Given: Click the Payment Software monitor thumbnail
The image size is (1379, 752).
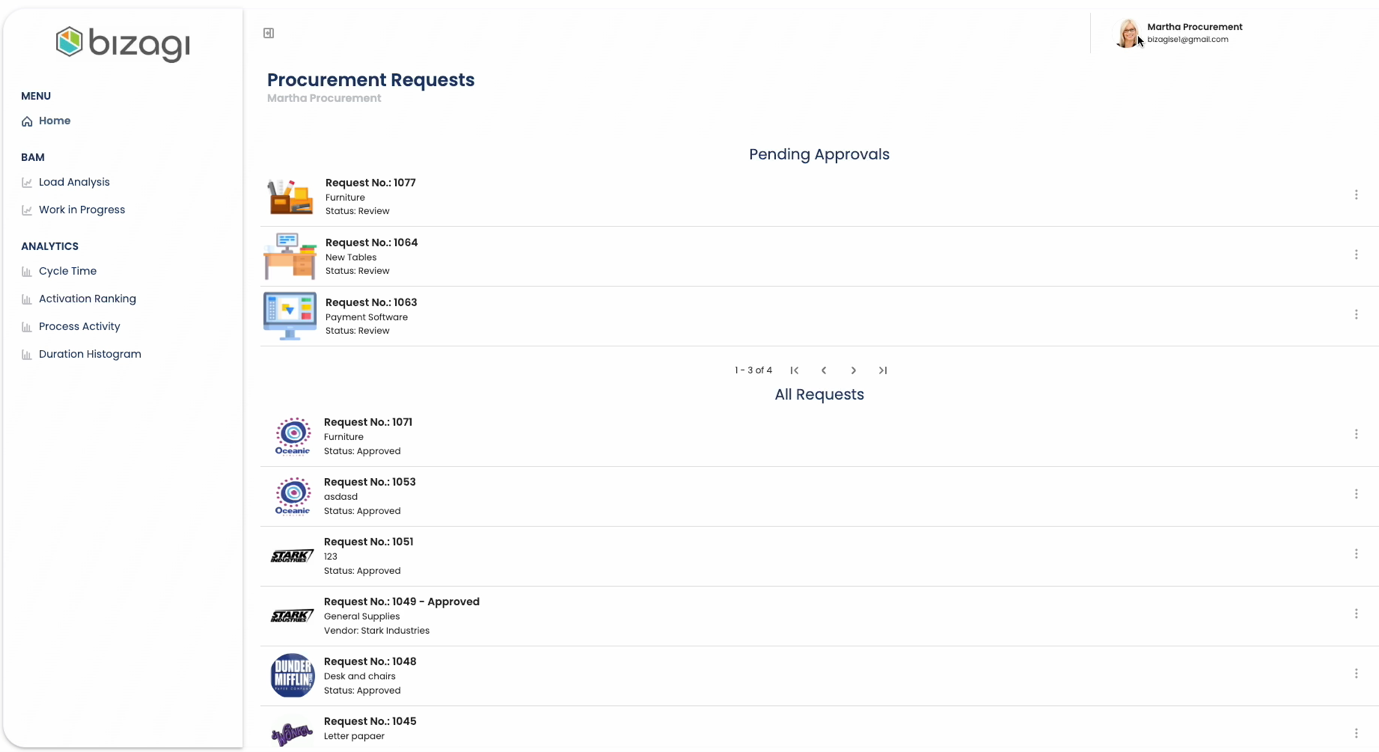Looking at the screenshot, I should [x=290, y=316].
